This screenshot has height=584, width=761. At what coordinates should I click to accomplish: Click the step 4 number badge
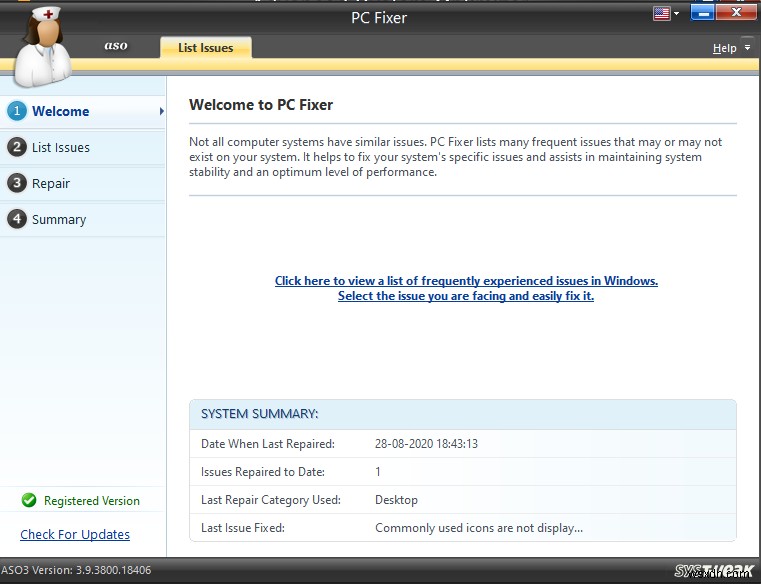click(17, 219)
